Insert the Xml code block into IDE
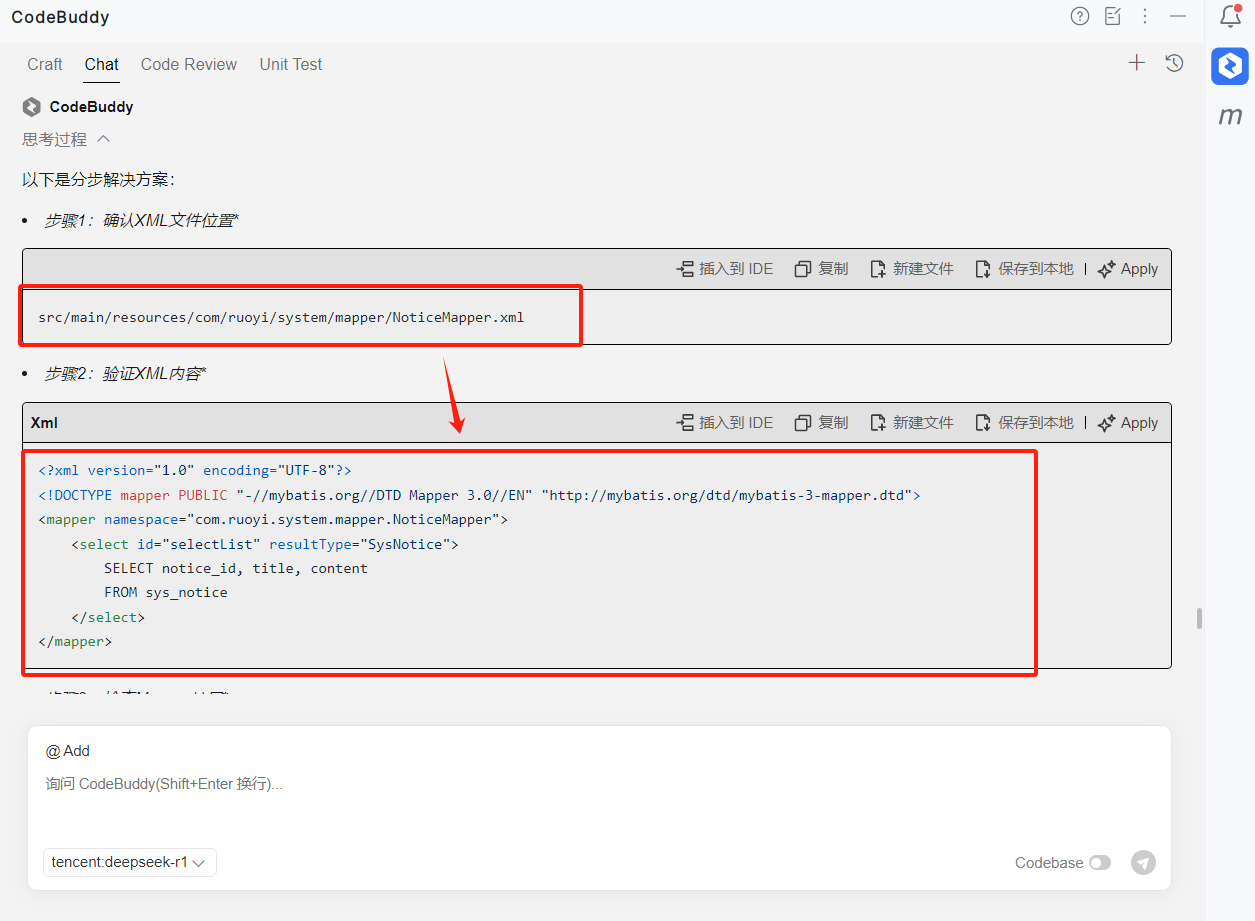 point(725,423)
